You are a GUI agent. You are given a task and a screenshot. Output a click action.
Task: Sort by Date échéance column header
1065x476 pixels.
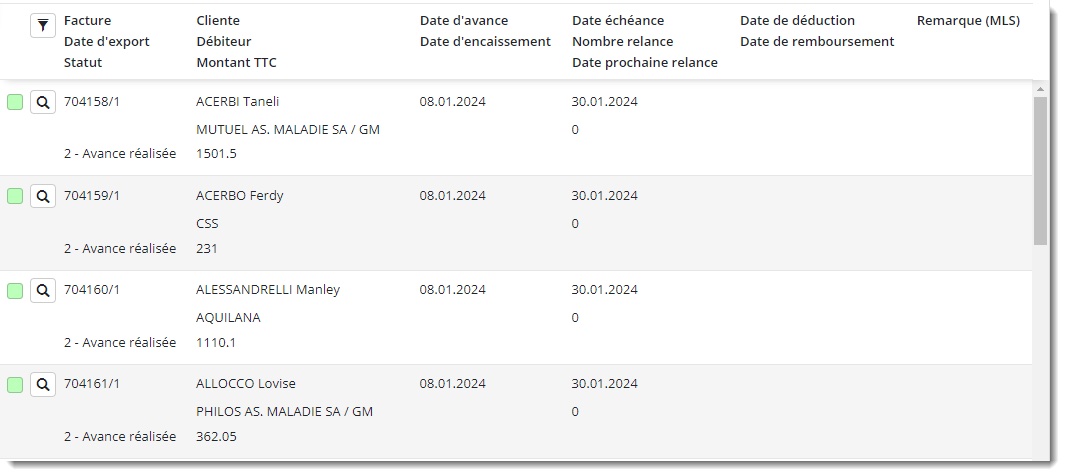pyautogui.click(x=617, y=20)
